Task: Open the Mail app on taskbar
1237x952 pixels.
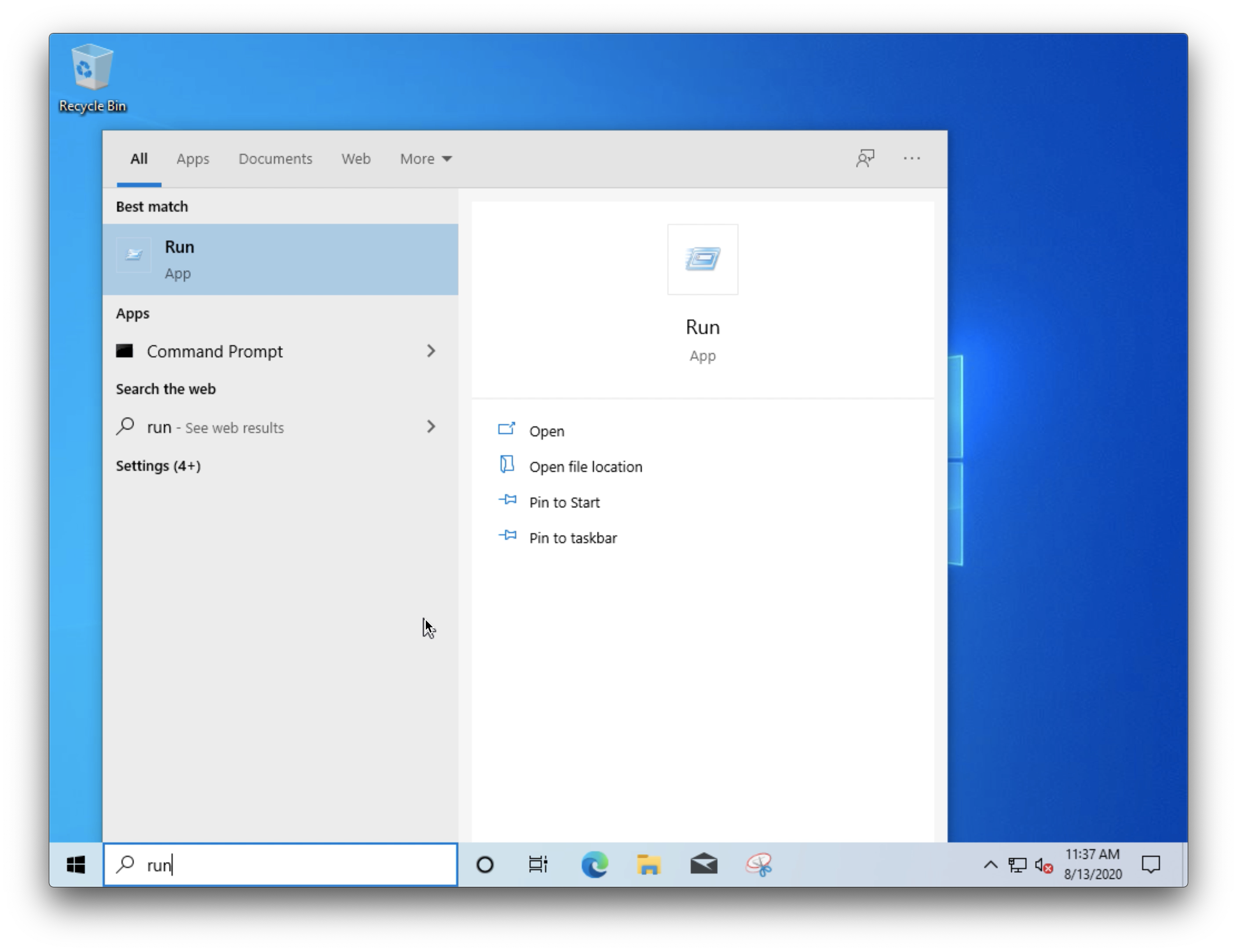Action: pyautogui.click(x=703, y=865)
